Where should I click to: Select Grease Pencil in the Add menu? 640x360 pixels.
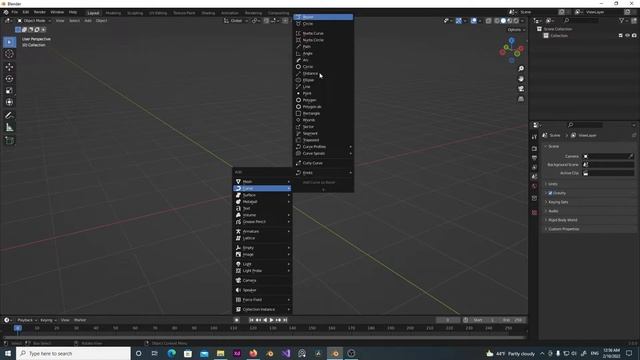pyautogui.click(x=262, y=222)
